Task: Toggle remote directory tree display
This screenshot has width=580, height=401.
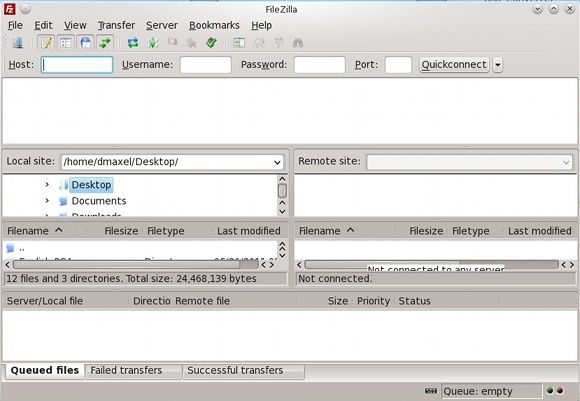Action: tap(85, 43)
